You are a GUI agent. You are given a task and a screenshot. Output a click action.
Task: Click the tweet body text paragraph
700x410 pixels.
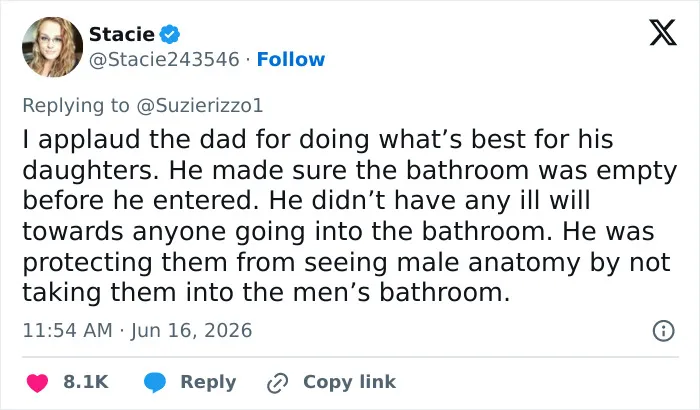click(350, 216)
